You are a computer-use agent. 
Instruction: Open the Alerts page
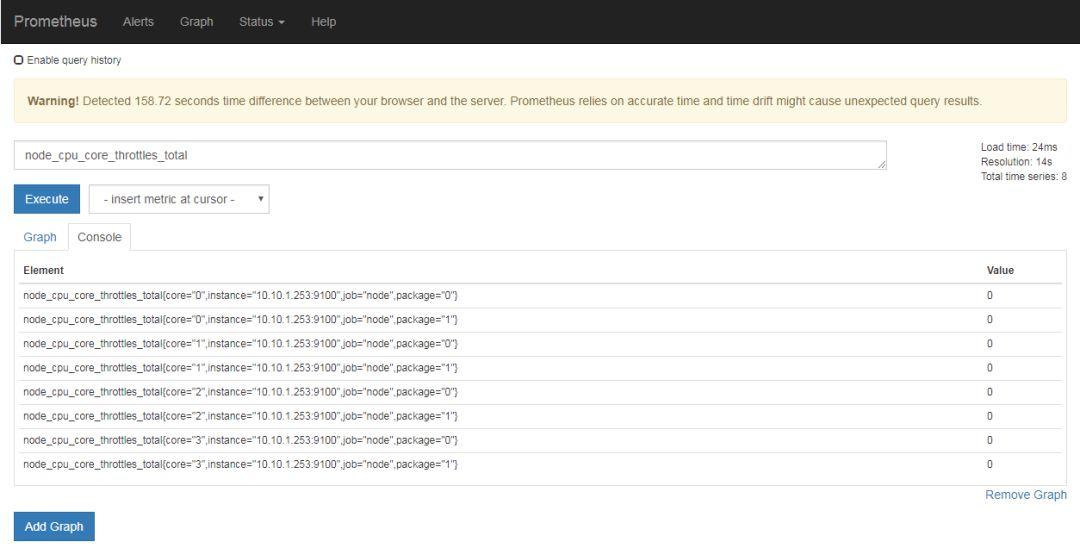(x=138, y=22)
